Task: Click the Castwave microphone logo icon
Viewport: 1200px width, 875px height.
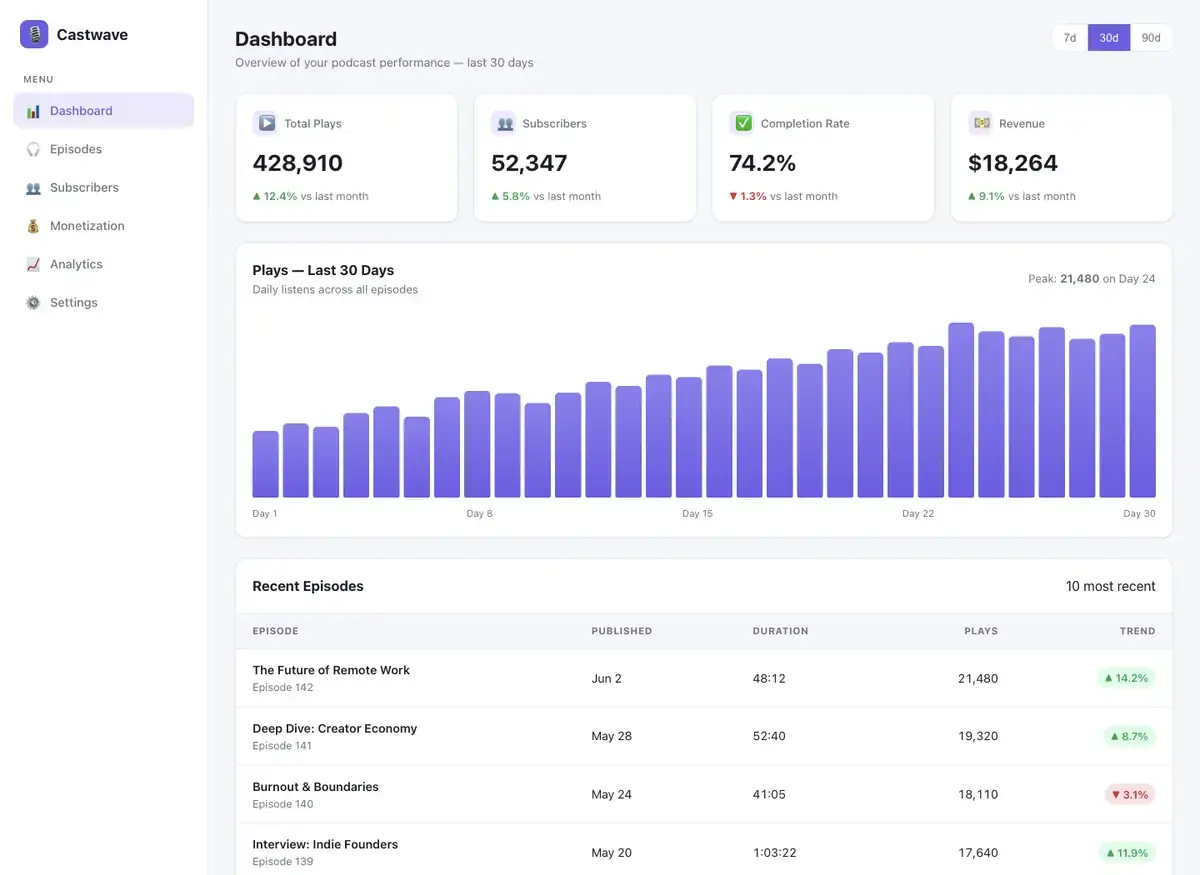Action: click(34, 34)
